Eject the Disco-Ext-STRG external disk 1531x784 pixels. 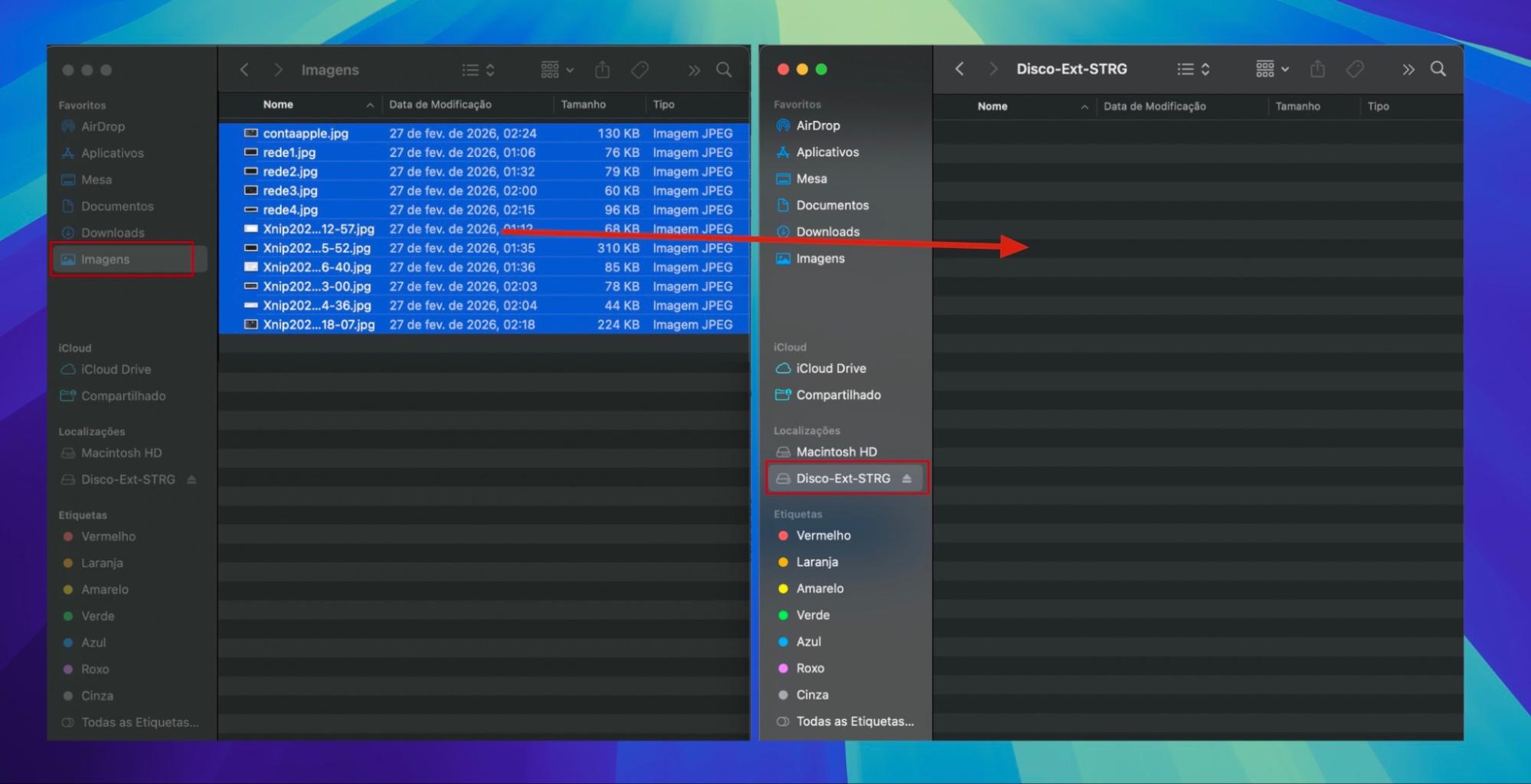pyautogui.click(x=908, y=478)
